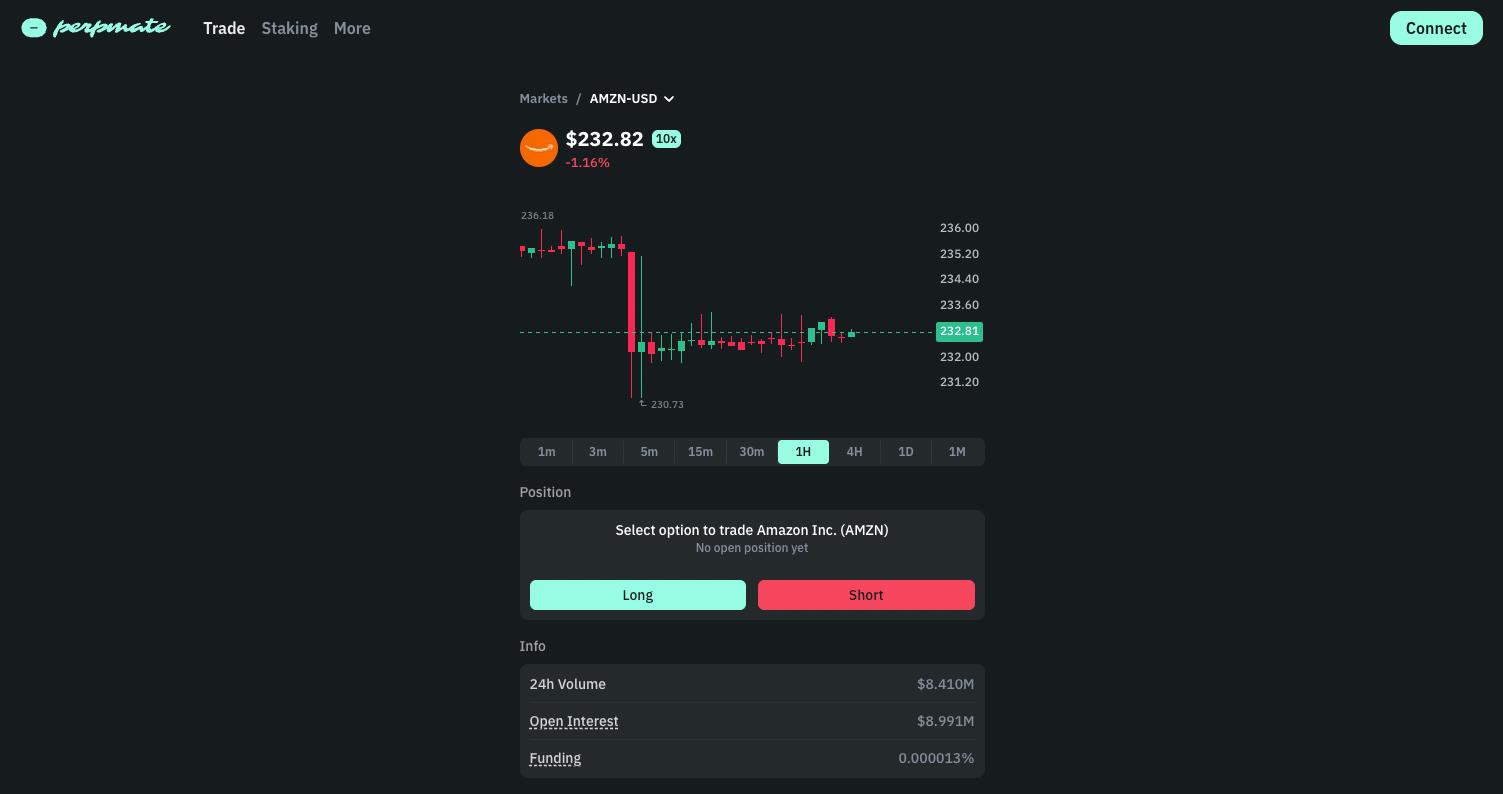Image resolution: width=1503 pixels, height=794 pixels.
Task: Click the 236.18 chart high label
Action: click(537, 215)
